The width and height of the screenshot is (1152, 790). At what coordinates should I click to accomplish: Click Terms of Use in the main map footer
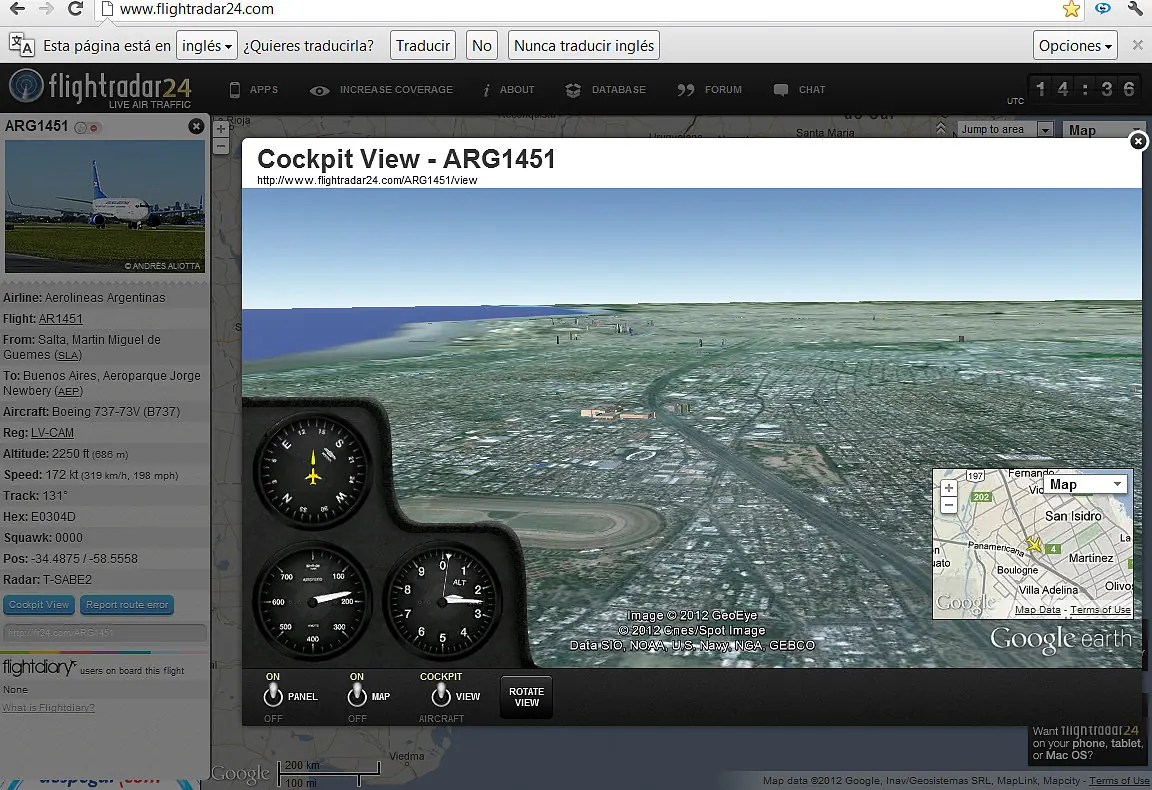(x=1119, y=780)
